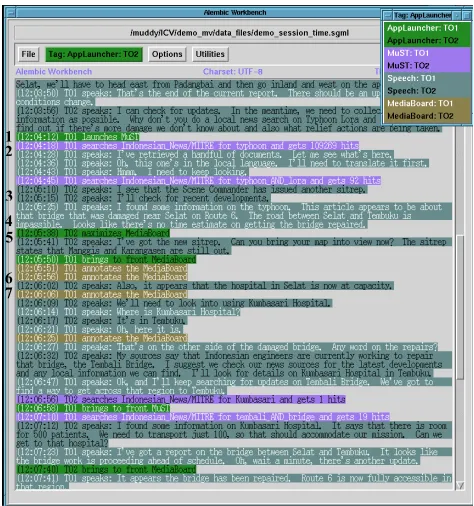474x506 pixels.
Task: Click line '[12:05:51] TO1 annotates the MediaBoard'
Action: [x=102, y=268]
